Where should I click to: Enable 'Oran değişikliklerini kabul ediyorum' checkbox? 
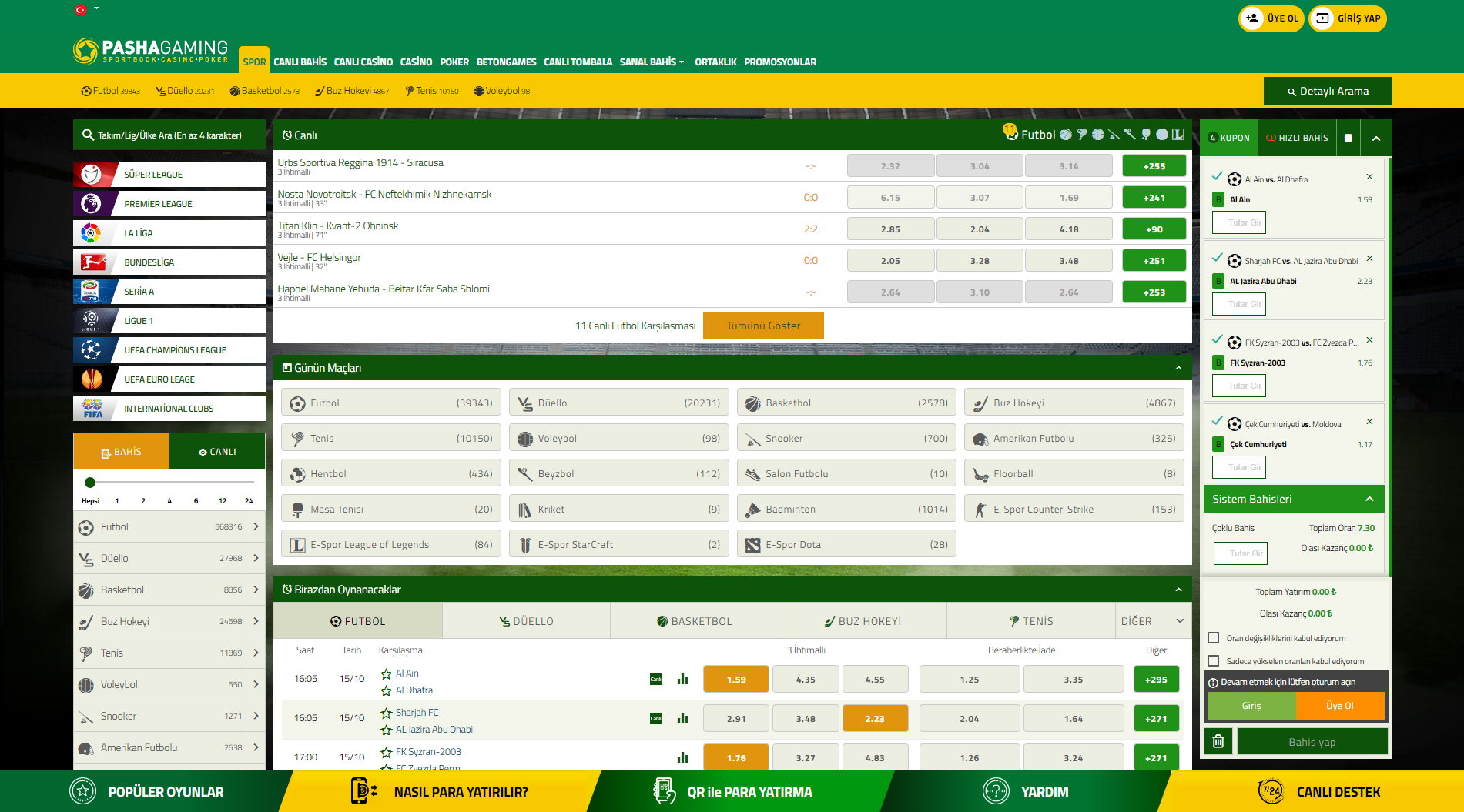click(1214, 638)
